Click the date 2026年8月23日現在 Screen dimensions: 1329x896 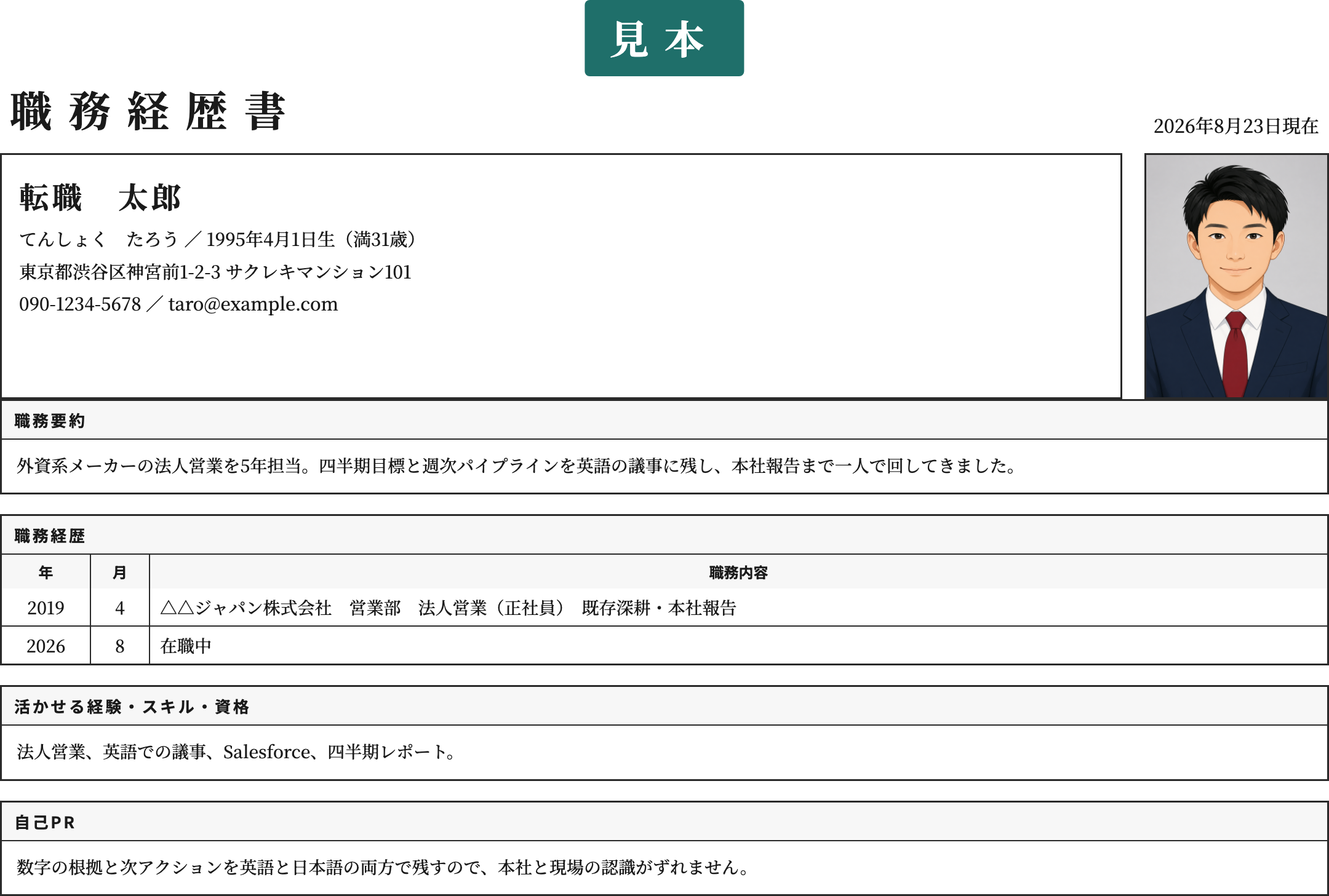pyautogui.click(x=1235, y=126)
